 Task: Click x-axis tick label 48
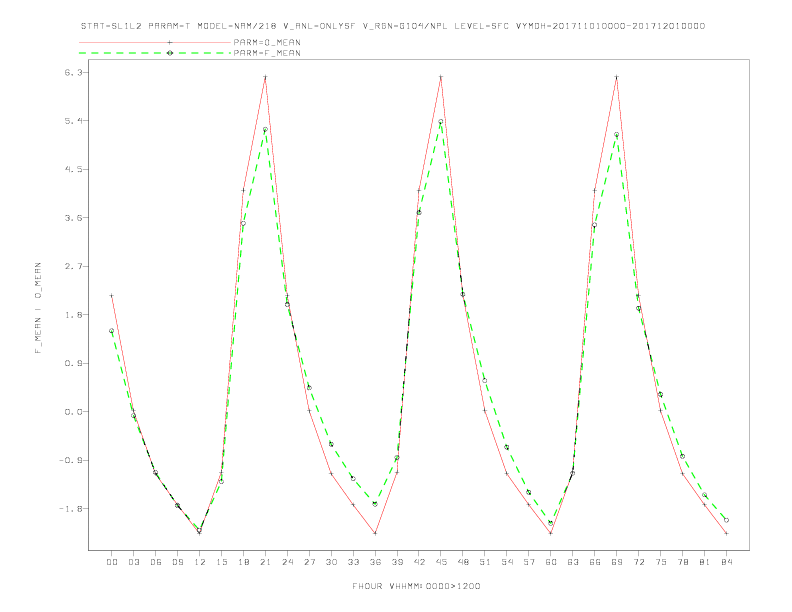pos(463,562)
